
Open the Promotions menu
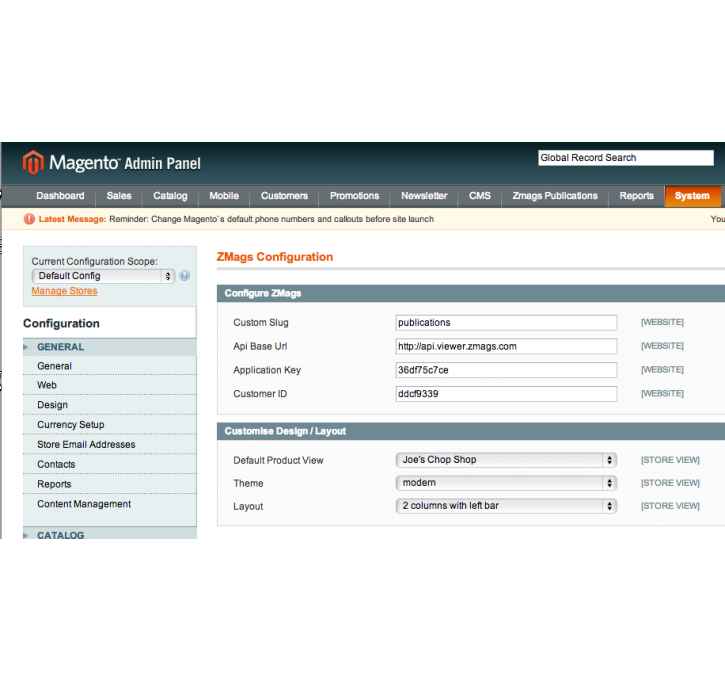pos(354,196)
